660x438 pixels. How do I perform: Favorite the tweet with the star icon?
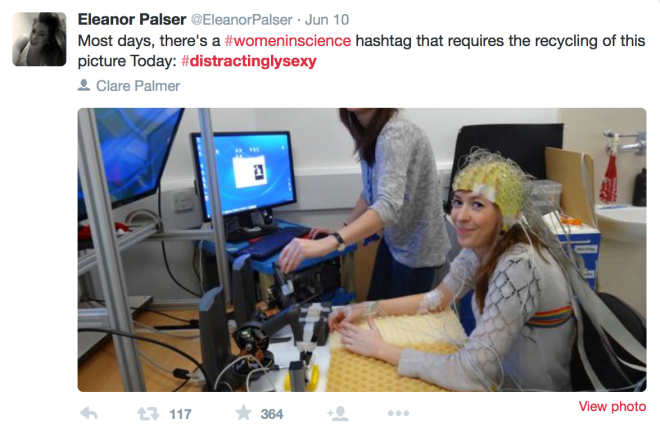[x=243, y=413]
